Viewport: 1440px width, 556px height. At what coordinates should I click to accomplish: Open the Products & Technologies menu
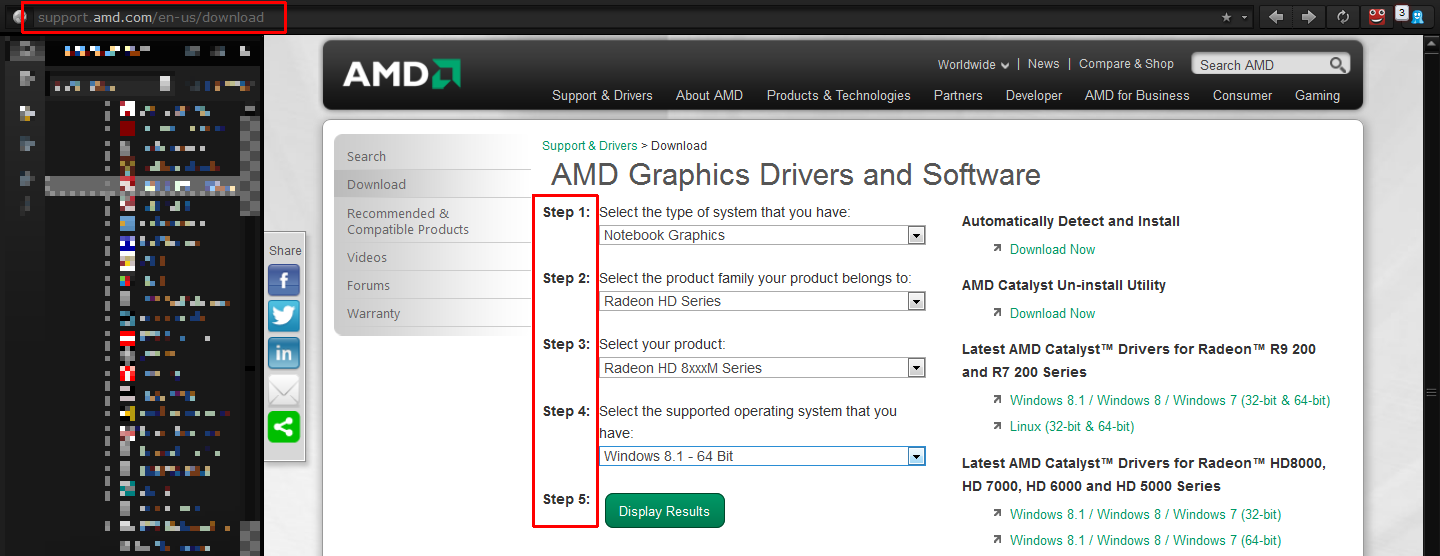coord(838,96)
